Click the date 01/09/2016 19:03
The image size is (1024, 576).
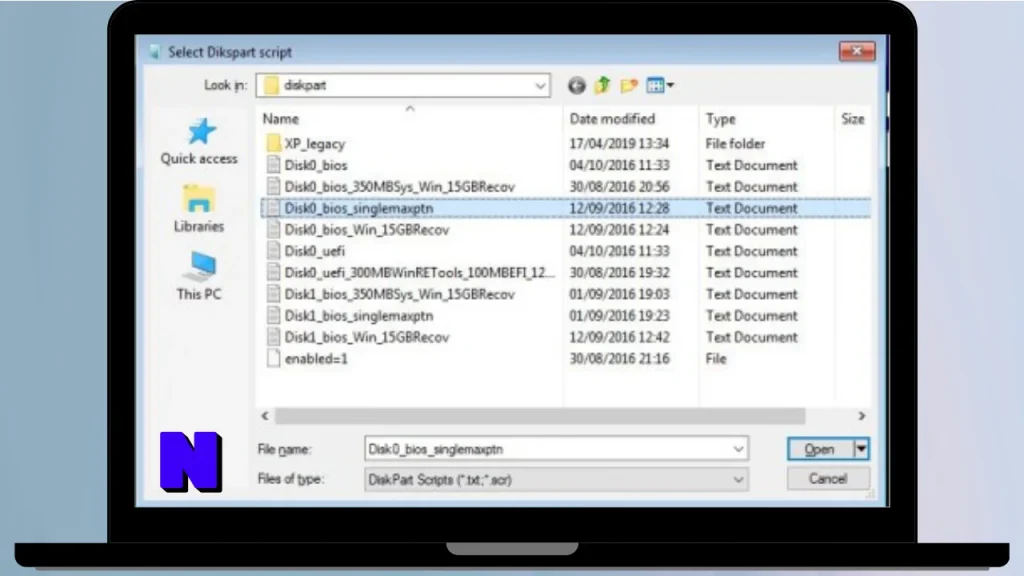click(x=619, y=295)
